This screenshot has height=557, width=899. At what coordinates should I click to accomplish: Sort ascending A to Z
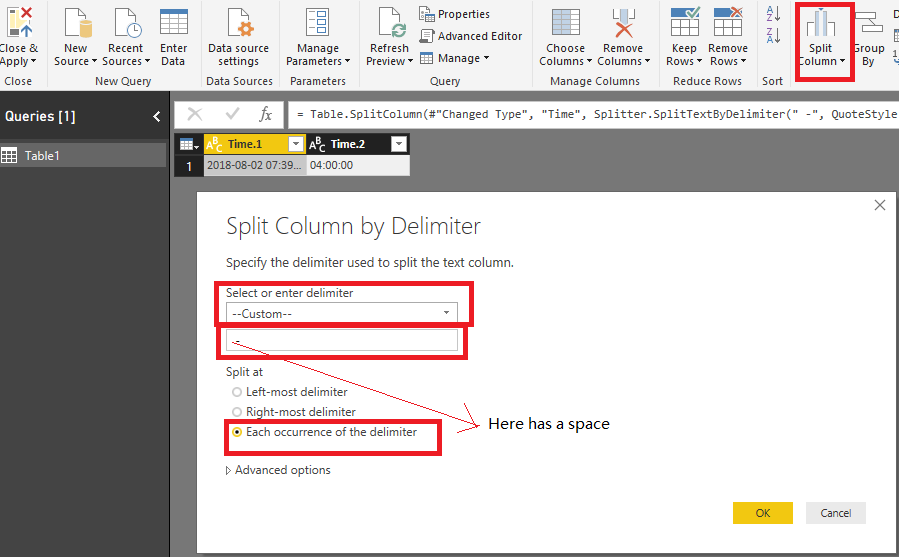[773, 13]
